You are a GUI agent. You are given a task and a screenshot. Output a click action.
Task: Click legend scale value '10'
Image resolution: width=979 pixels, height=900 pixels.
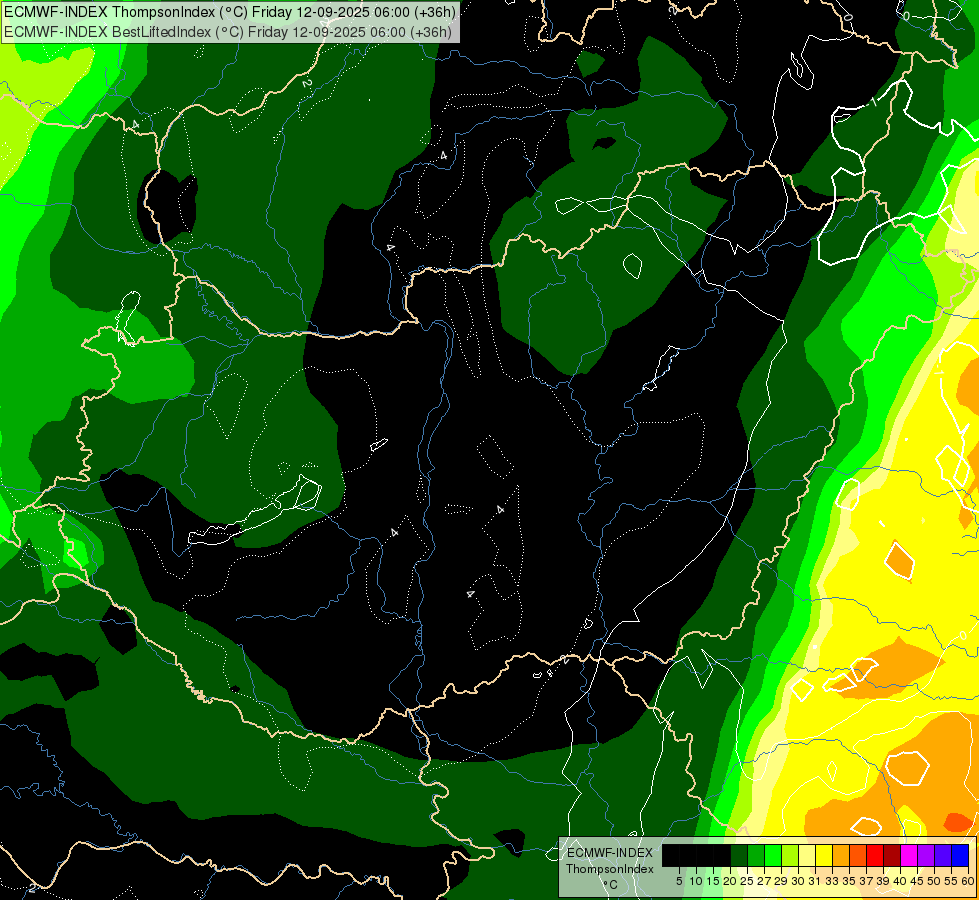click(x=696, y=881)
